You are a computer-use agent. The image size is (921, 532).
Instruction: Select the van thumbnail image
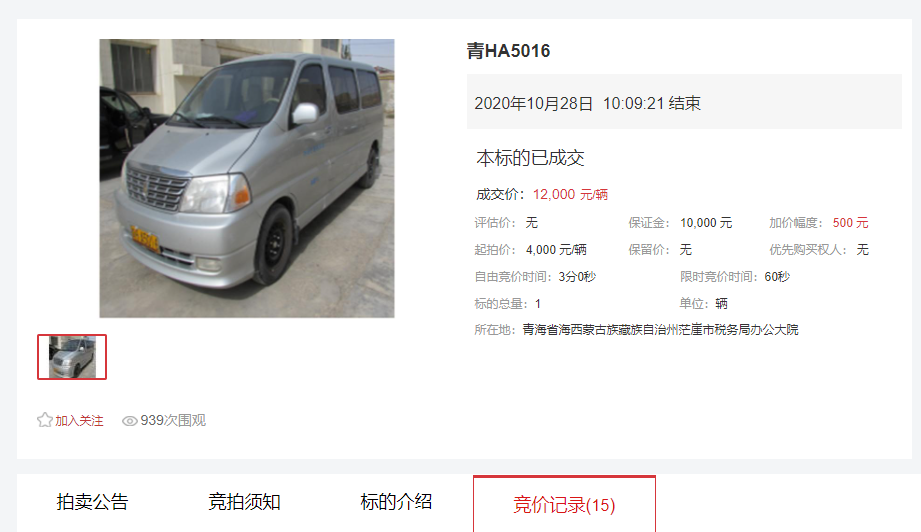(x=72, y=357)
